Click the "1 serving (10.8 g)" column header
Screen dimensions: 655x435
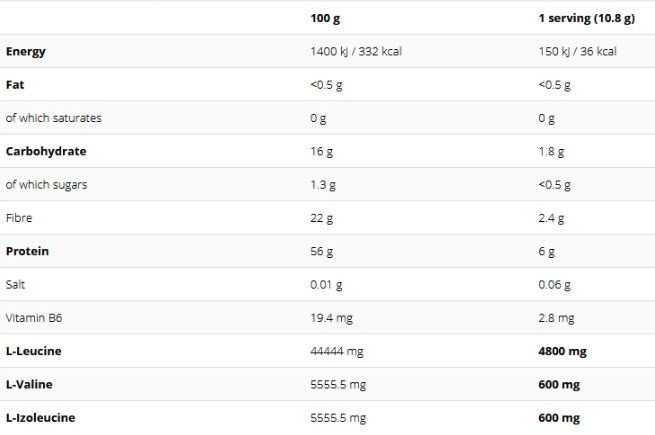coord(585,18)
